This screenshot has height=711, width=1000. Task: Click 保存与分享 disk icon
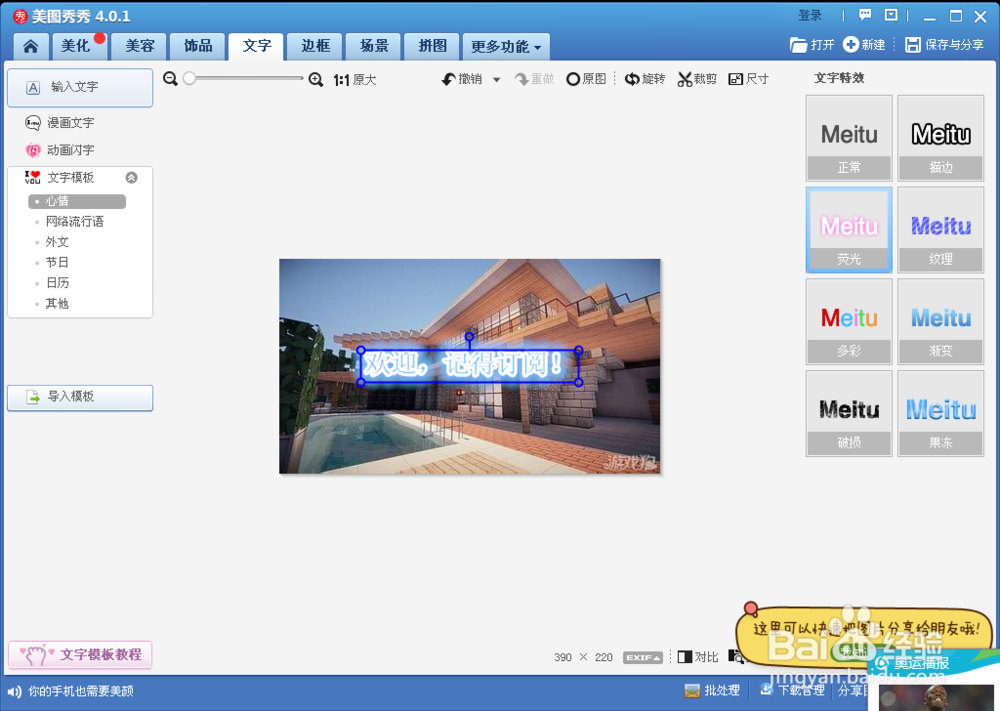[913, 45]
